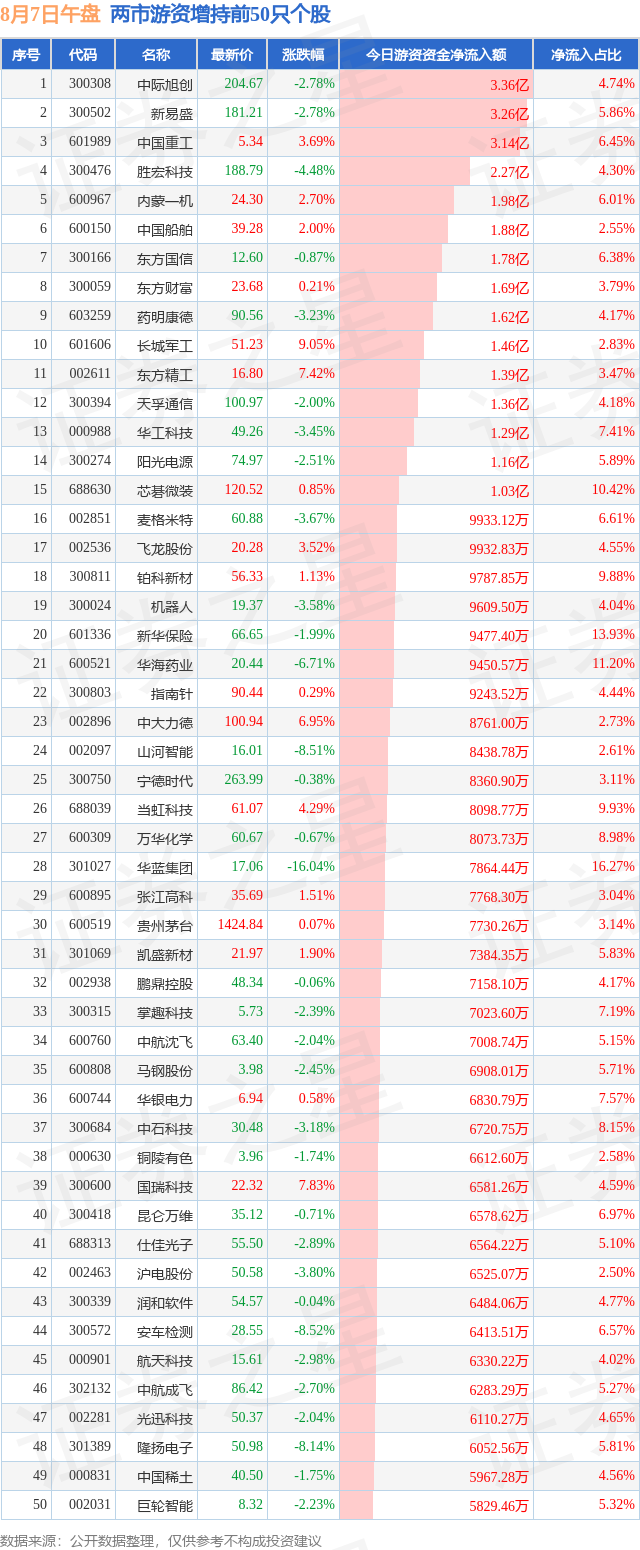Image resolution: width=640 pixels, height=1550 pixels.
Task: Select stock name 新易盛
Action: click(x=172, y=114)
